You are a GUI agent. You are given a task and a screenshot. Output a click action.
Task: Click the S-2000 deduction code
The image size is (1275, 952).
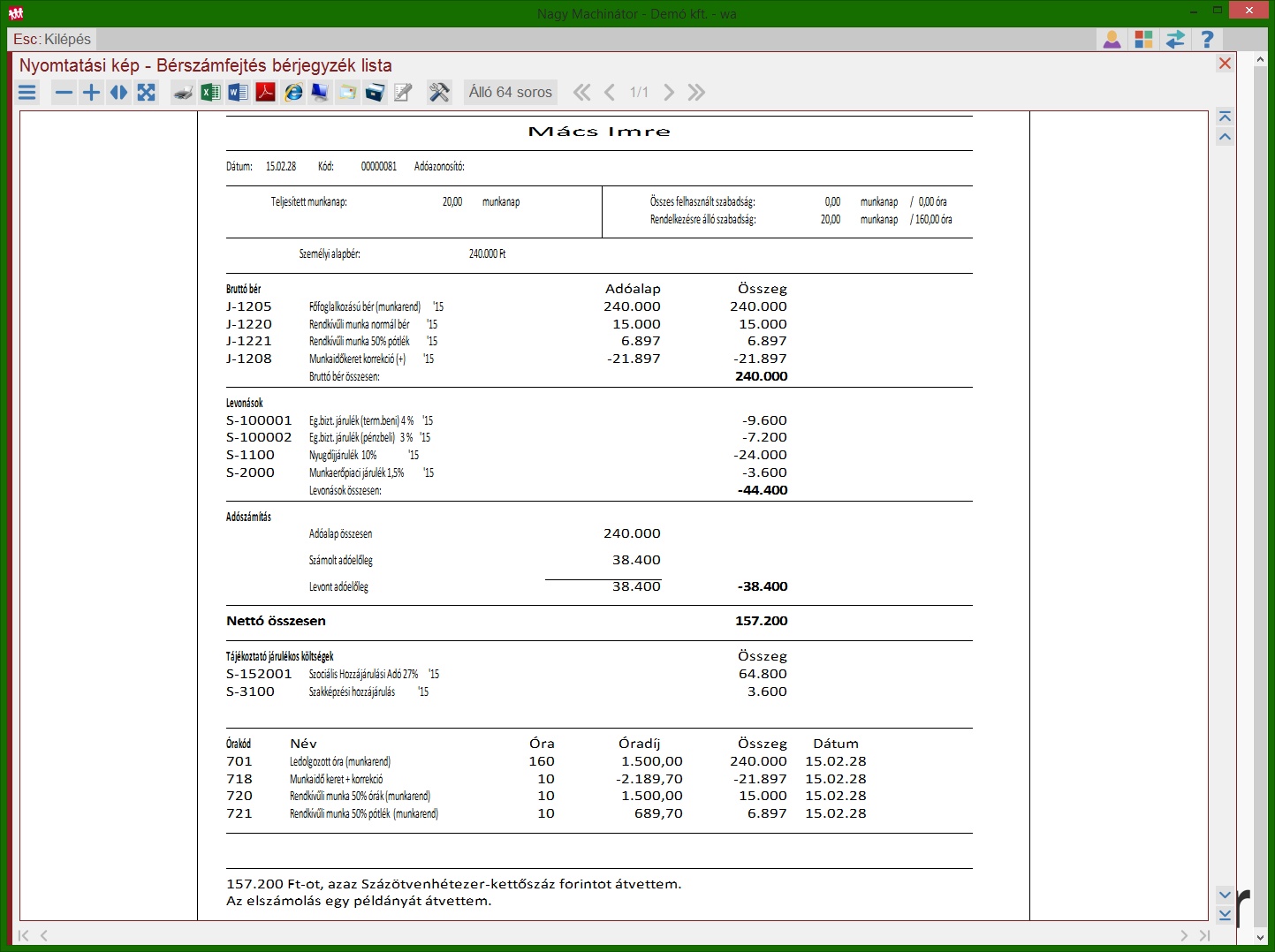250,472
